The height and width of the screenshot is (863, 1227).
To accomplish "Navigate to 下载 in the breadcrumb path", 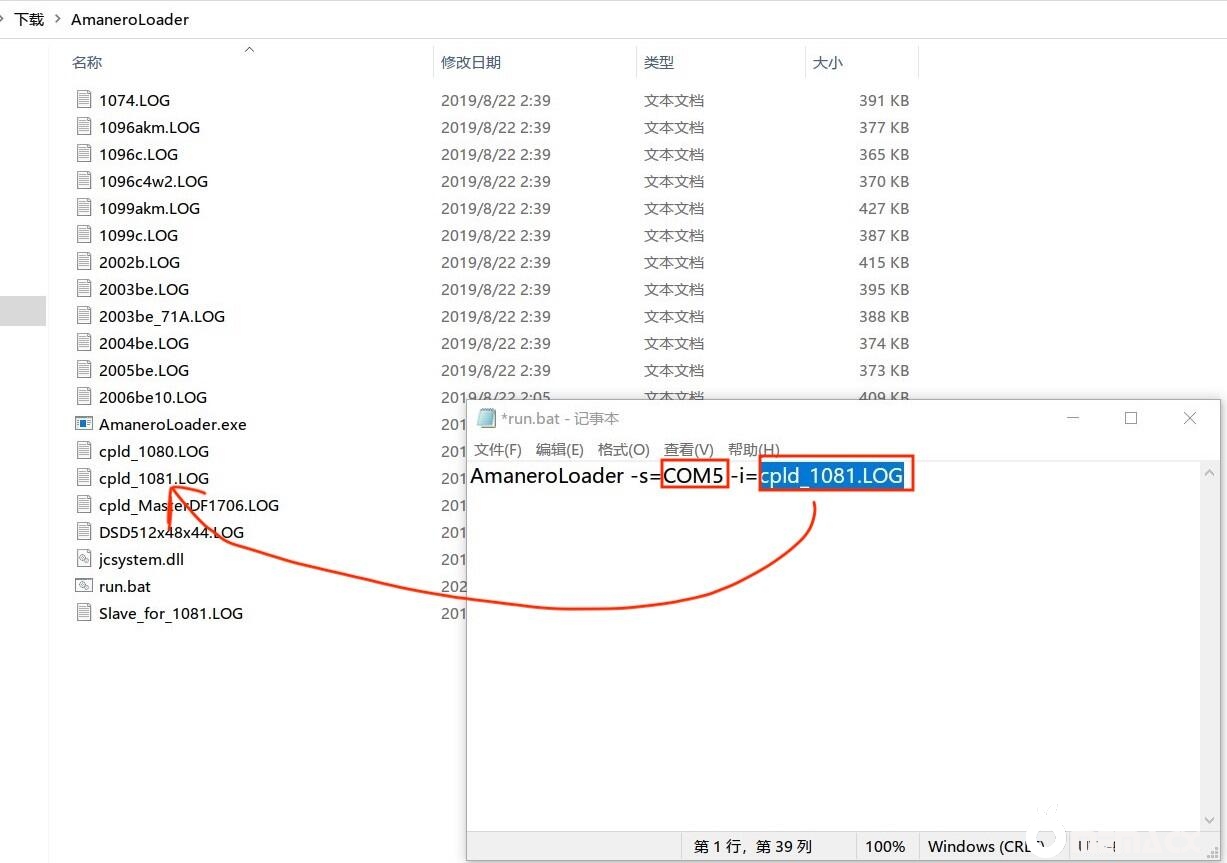I will pos(29,19).
